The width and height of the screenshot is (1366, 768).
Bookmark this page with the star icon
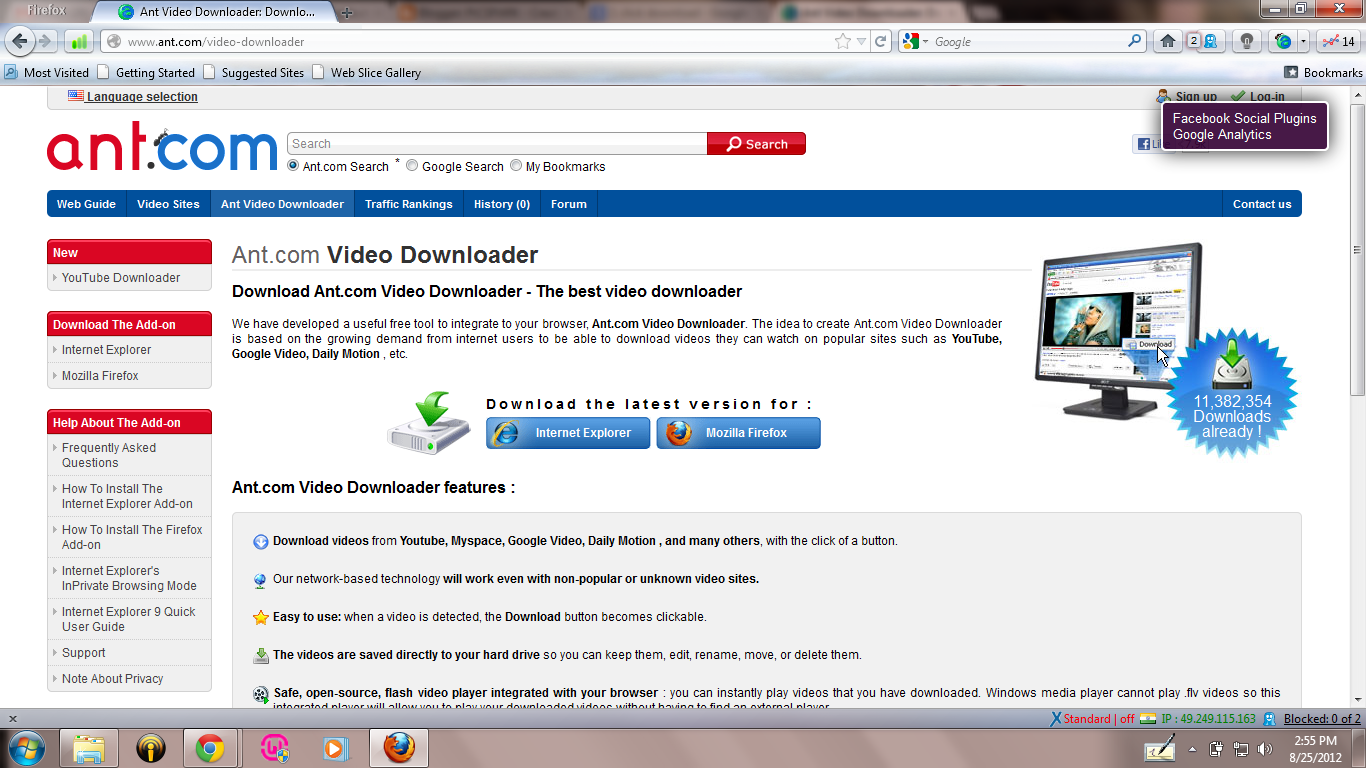pyautogui.click(x=843, y=42)
